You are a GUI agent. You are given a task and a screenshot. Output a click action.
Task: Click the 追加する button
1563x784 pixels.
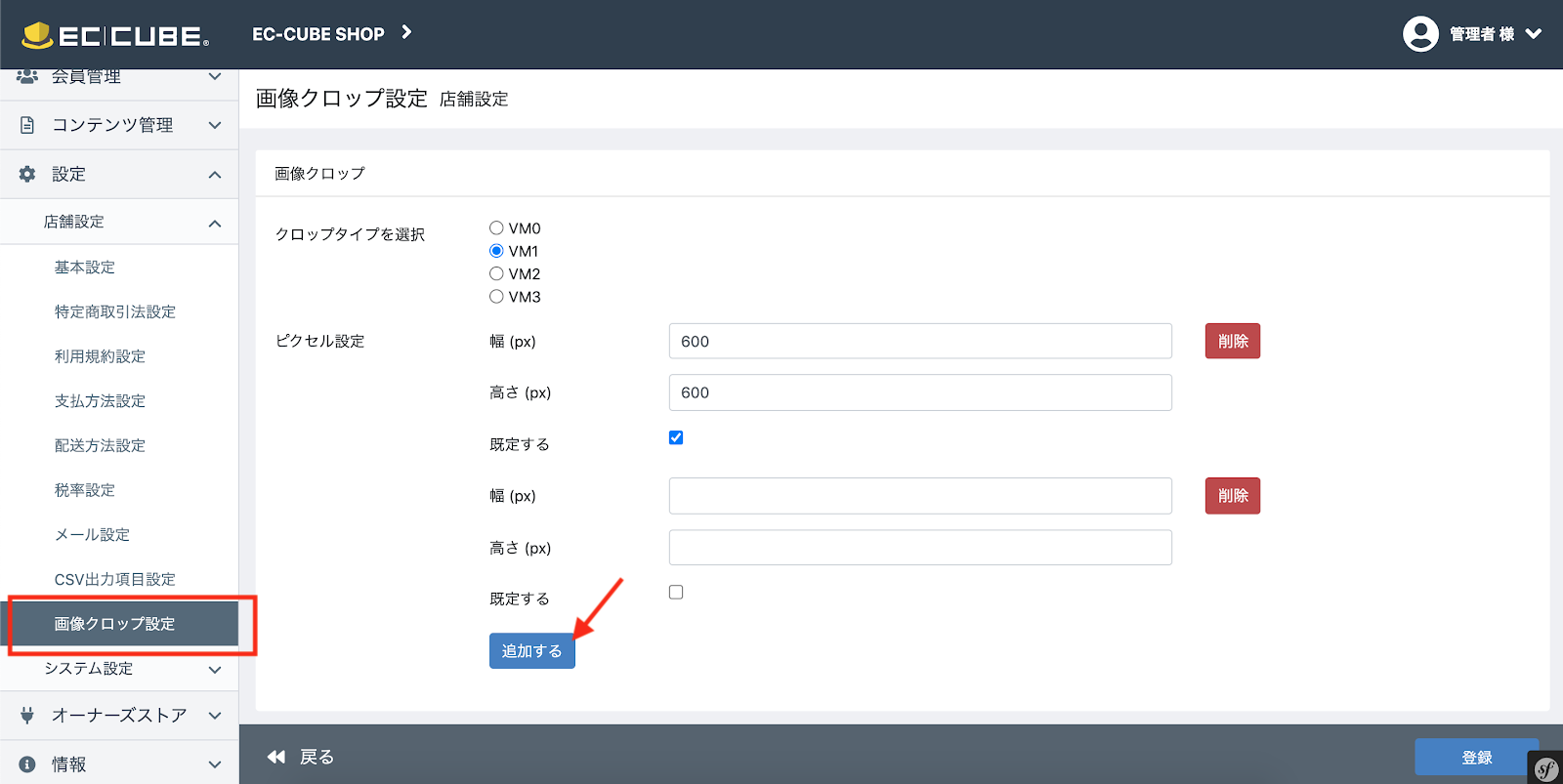click(x=532, y=651)
